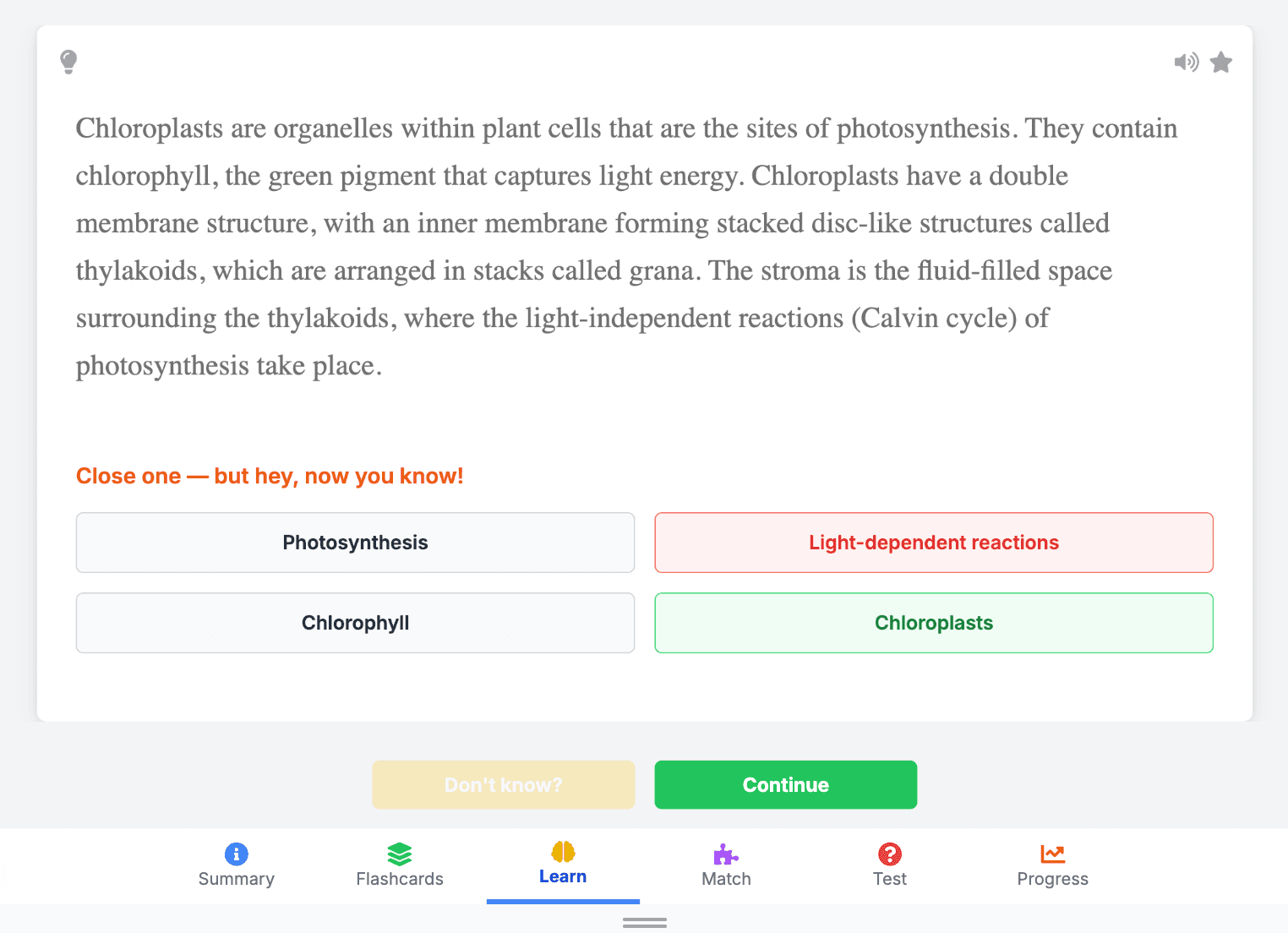Screen dimensions: 1288x933
Task: Click the Progress chart icon
Action: [1053, 854]
